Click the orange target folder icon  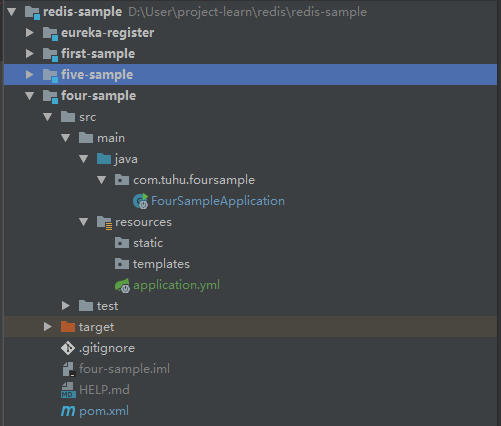(x=68, y=327)
